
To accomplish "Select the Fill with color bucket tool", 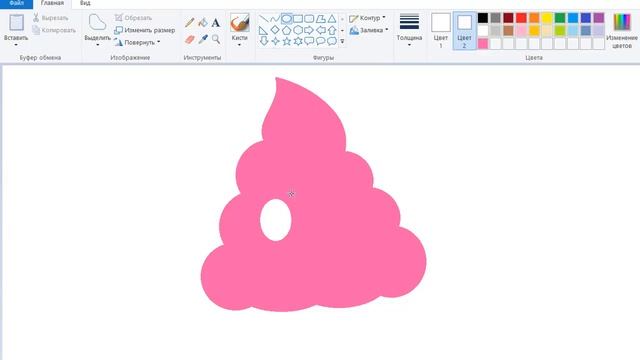I will [x=203, y=22].
